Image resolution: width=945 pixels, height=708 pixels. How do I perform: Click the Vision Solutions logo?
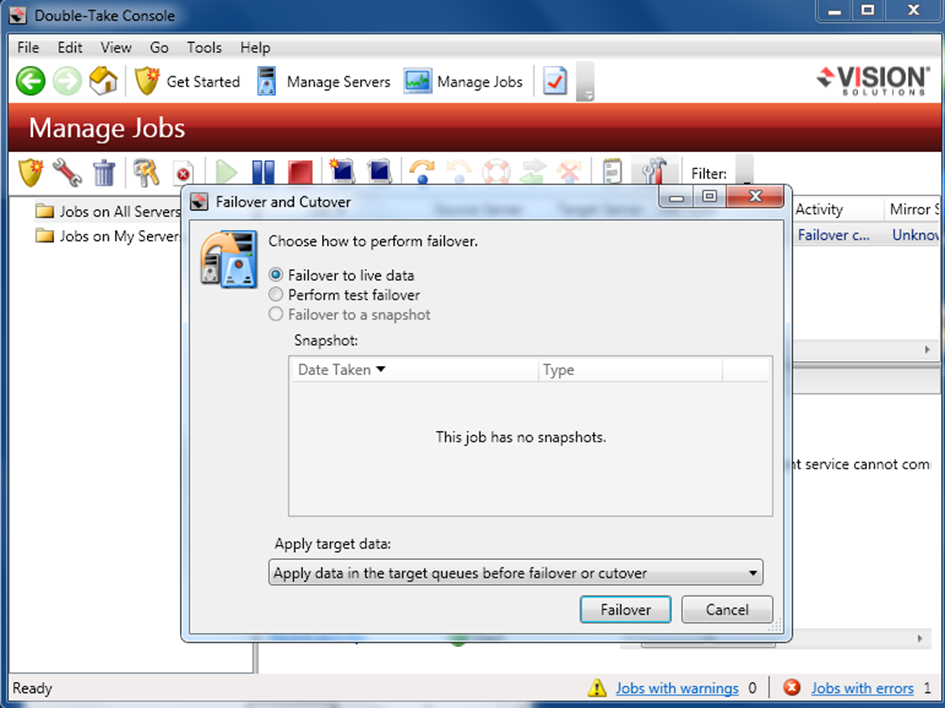point(873,81)
